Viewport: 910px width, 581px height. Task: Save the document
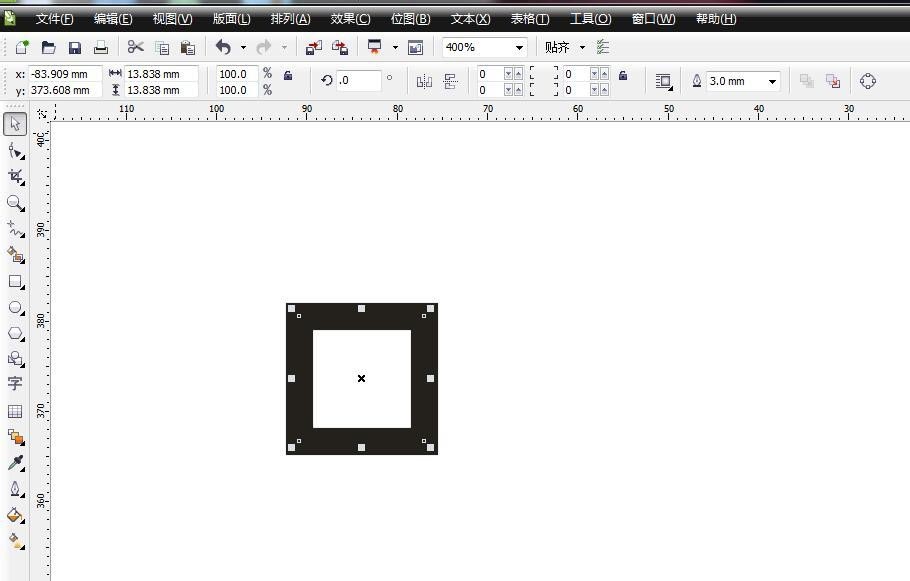point(74,47)
